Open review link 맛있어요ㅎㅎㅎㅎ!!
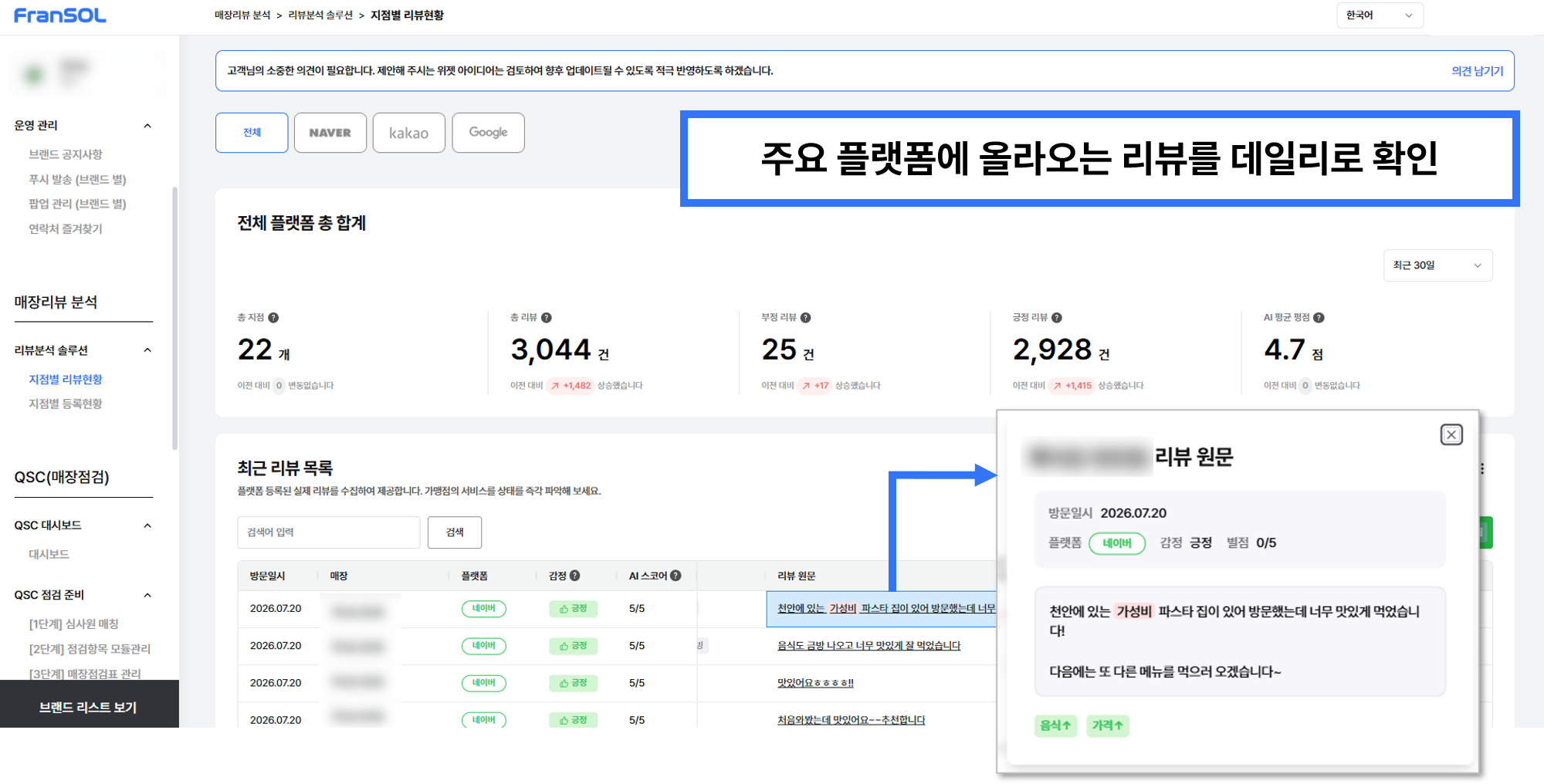Screen dimensions: 1544x784 point(815,683)
